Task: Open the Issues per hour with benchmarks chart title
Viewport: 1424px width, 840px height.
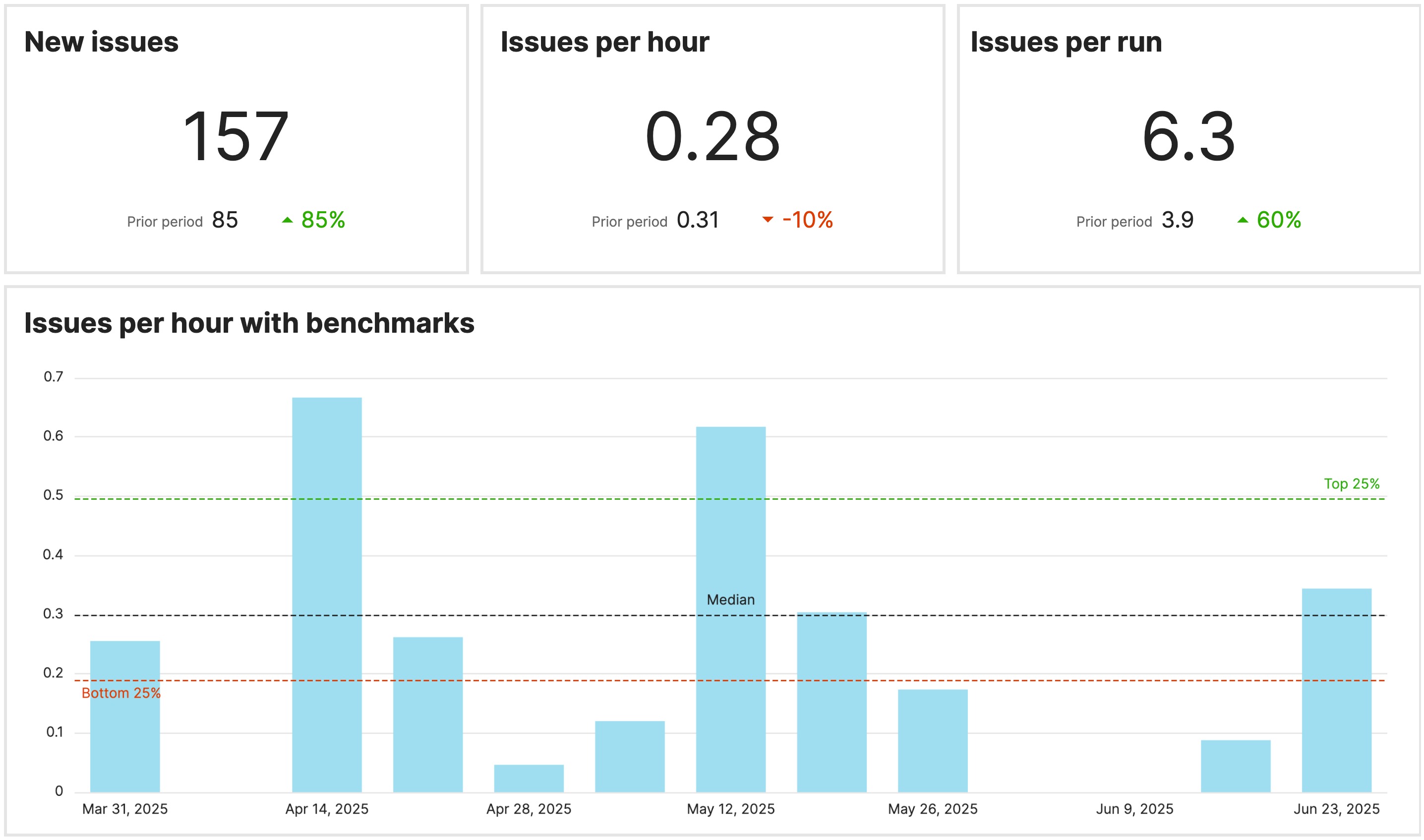Action: tap(249, 323)
